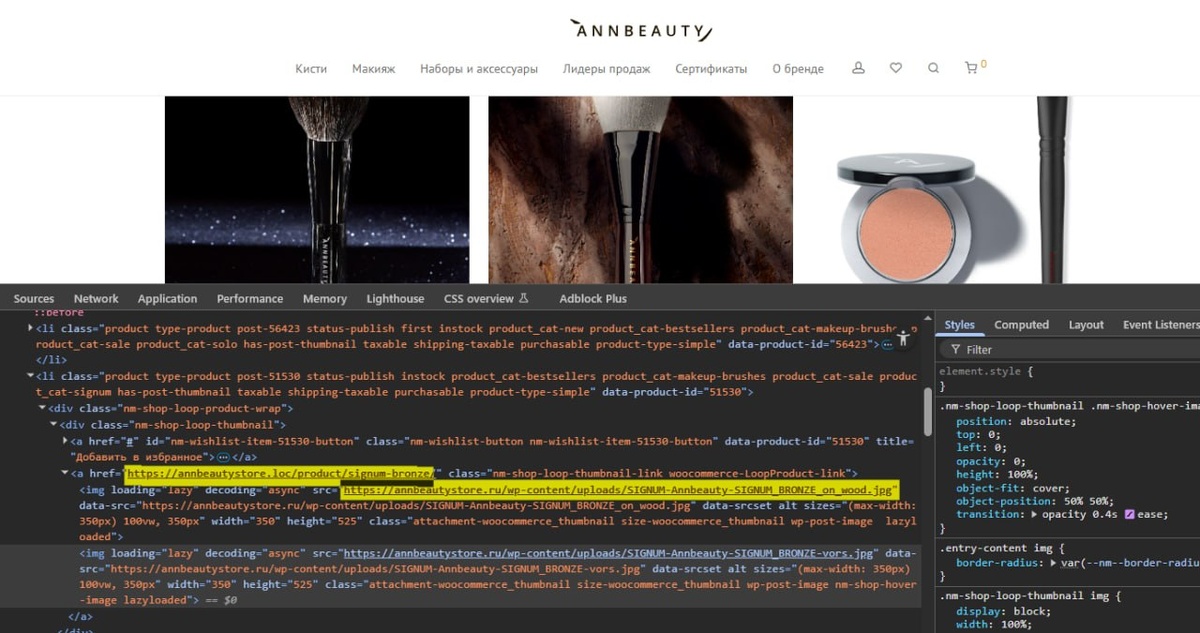This screenshot has width=1200, height=633.
Task: Collapse the nm-shop-loop-product-wrap div node
Action: tap(43, 408)
